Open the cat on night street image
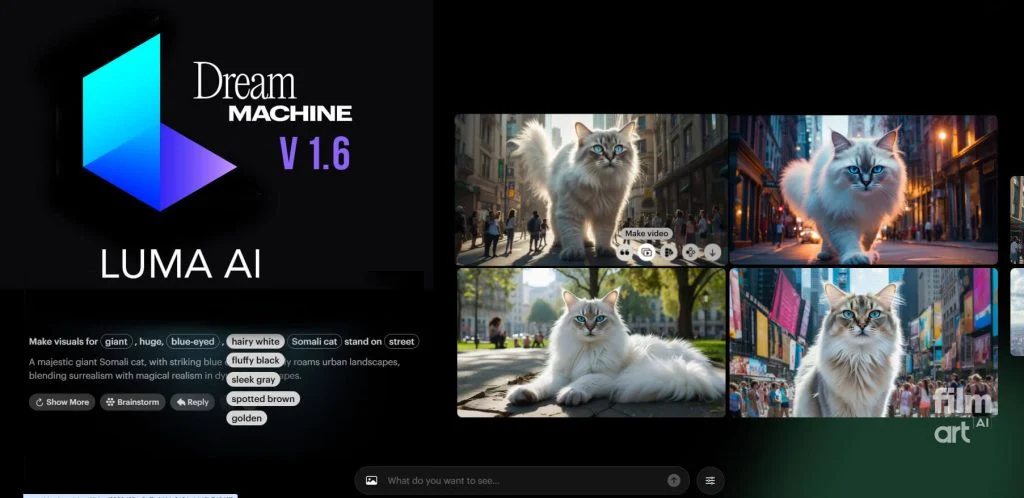Image resolution: width=1024 pixels, height=498 pixels. [x=863, y=189]
